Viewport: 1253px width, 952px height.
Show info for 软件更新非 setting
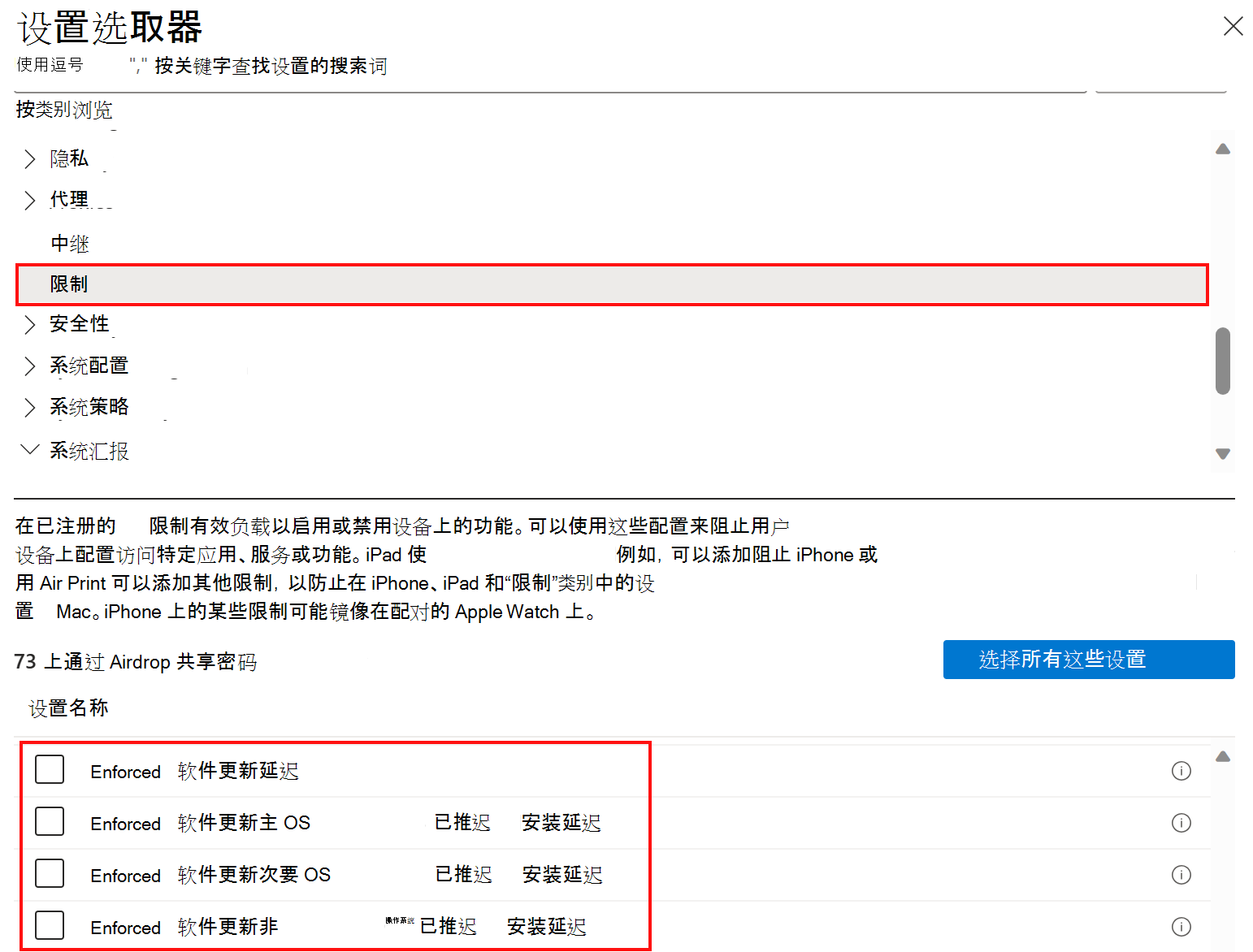click(x=1181, y=927)
